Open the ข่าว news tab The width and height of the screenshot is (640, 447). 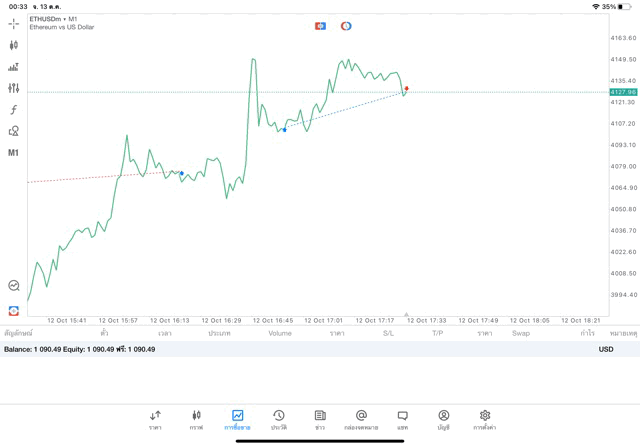click(320, 420)
